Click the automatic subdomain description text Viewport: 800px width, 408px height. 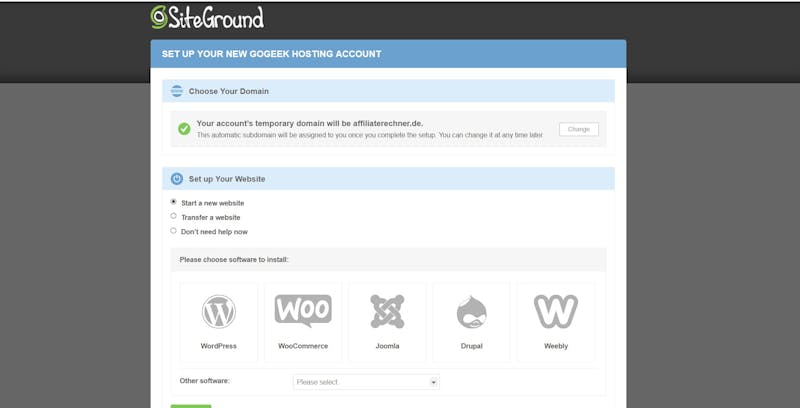tap(370, 135)
